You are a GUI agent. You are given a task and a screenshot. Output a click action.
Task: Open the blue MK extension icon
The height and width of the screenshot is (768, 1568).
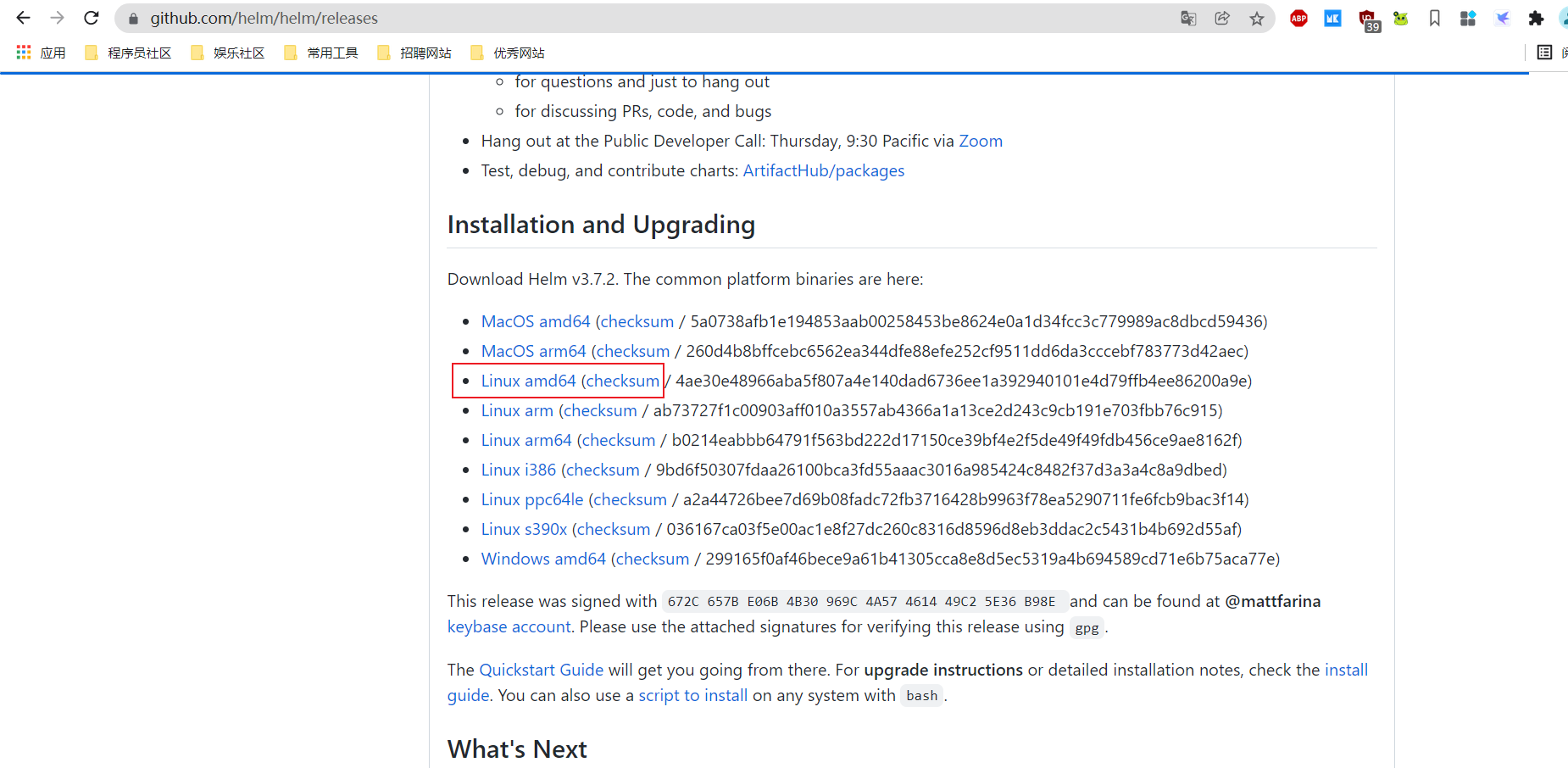pos(1332,18)
